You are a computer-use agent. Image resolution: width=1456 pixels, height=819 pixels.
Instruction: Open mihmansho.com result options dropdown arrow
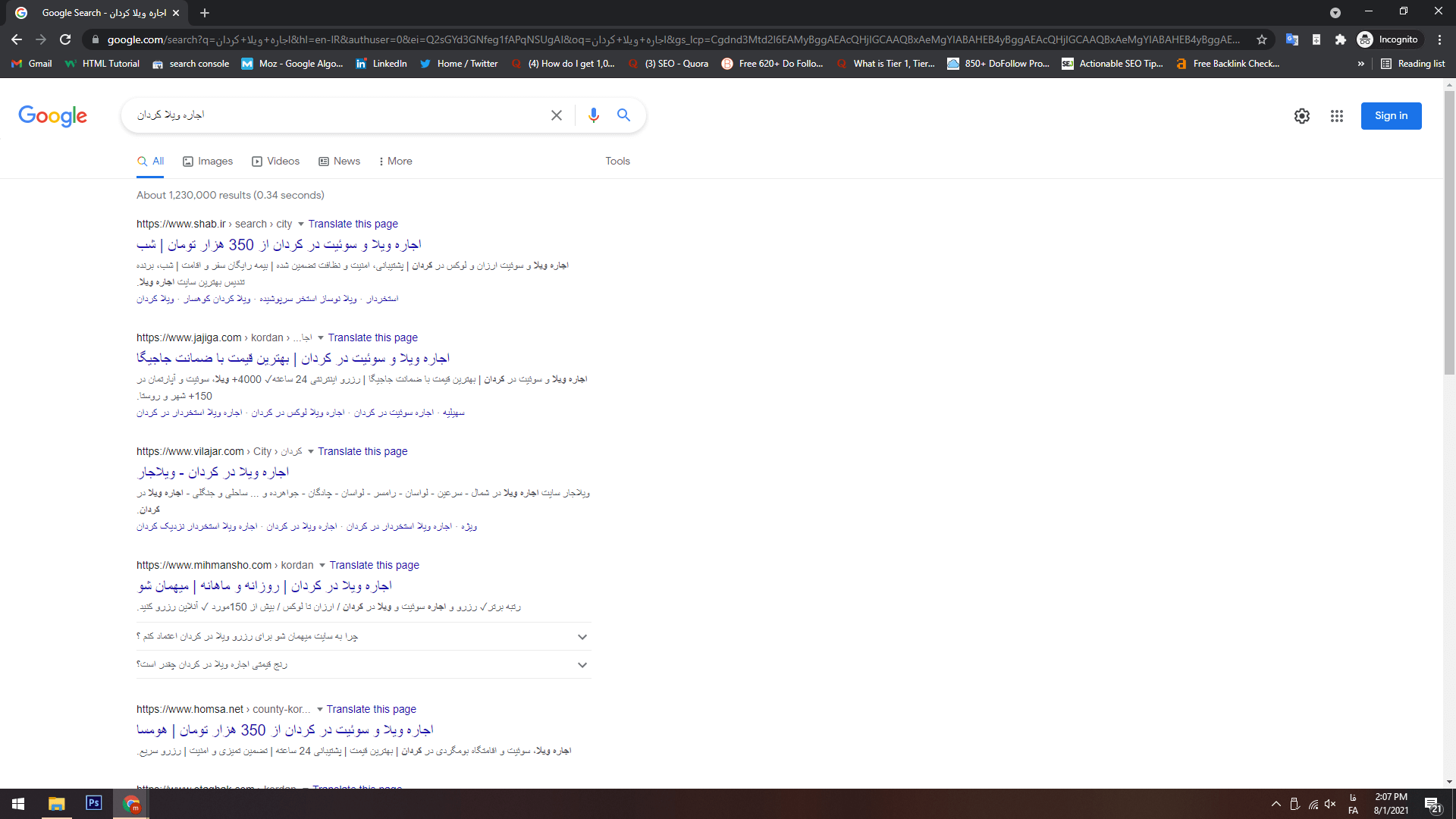point(322,566)
